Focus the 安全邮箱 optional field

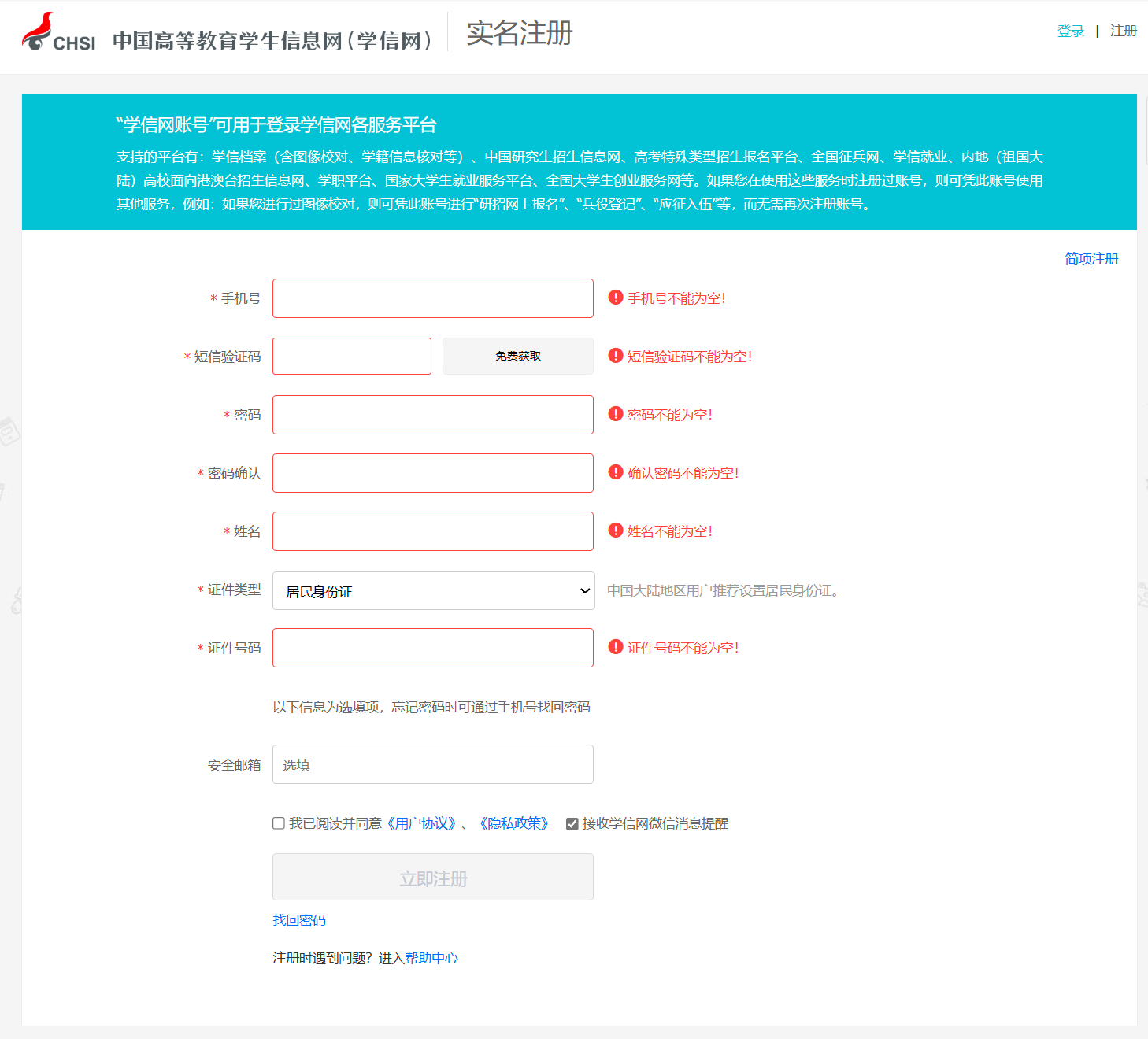(433, 764)
